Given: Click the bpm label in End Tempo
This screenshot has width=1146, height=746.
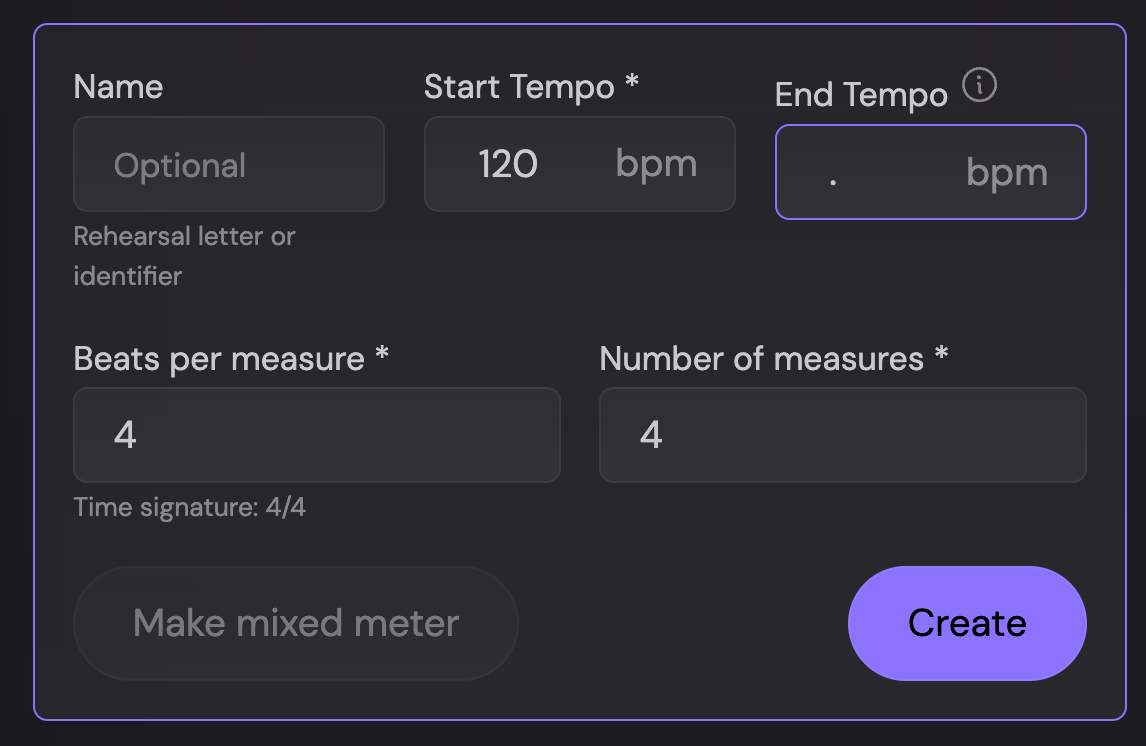Looking at the screenshot, I should click(x=1006, y=171).
